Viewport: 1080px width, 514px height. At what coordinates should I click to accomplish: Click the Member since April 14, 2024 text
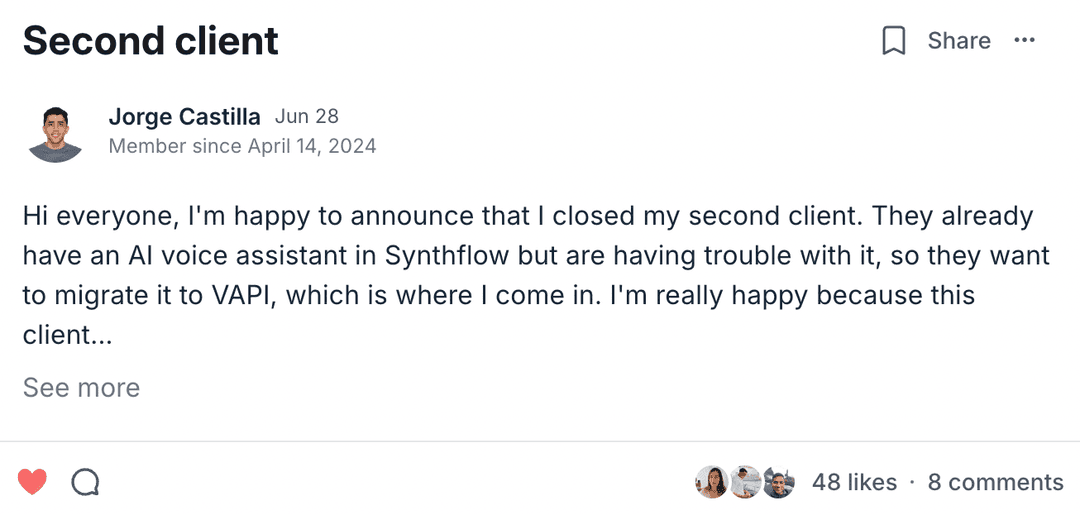coord(242,146)
